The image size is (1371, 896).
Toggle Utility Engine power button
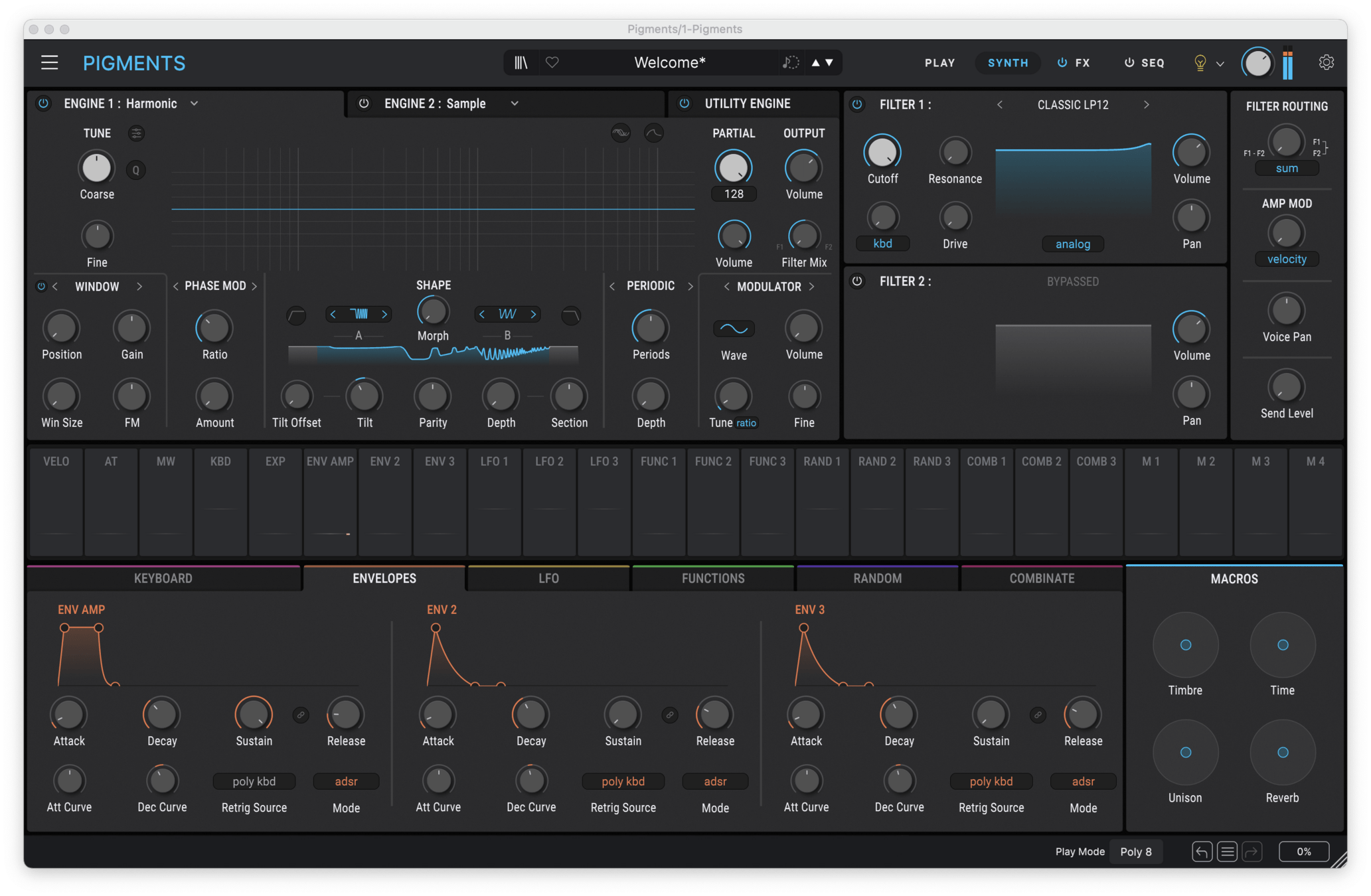pos(685,104)
